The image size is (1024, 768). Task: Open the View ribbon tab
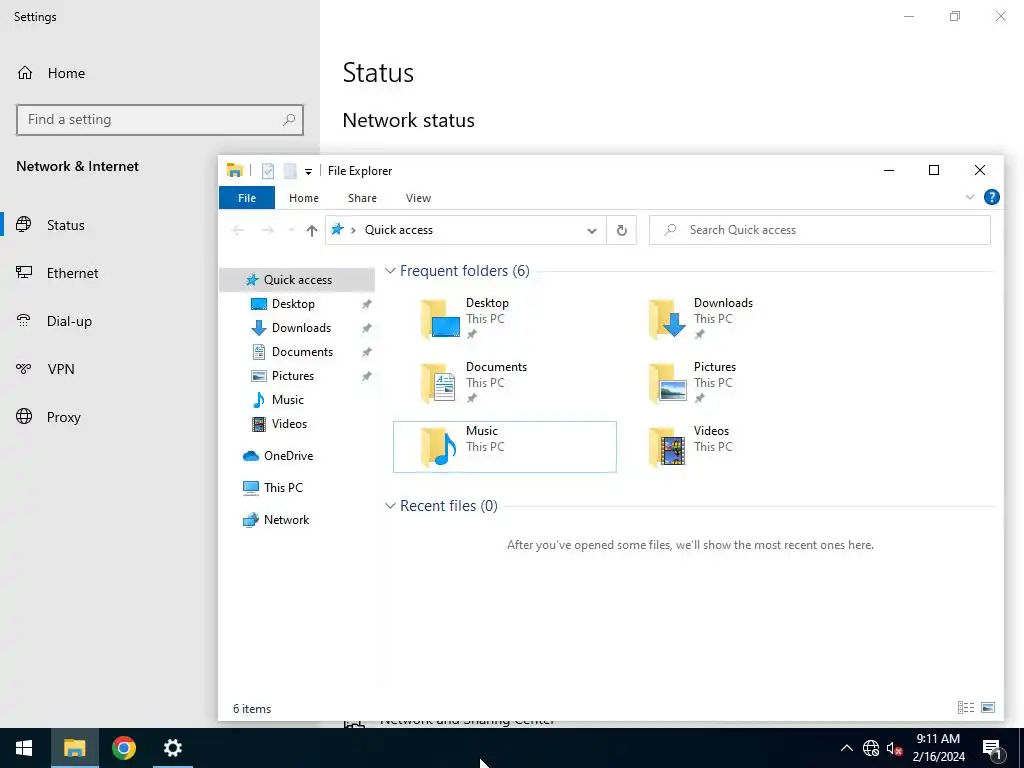click(418, 198)
